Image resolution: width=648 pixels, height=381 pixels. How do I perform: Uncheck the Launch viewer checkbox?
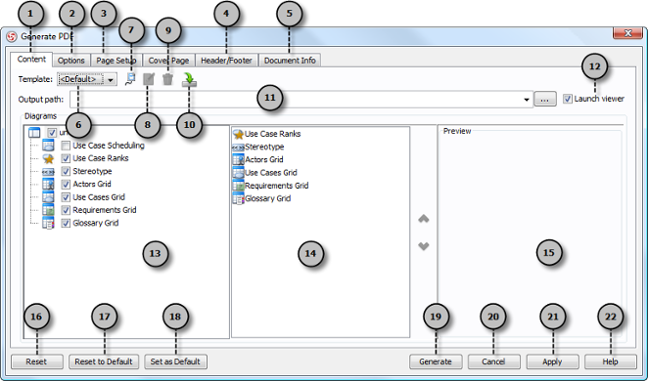pos(568,99)
